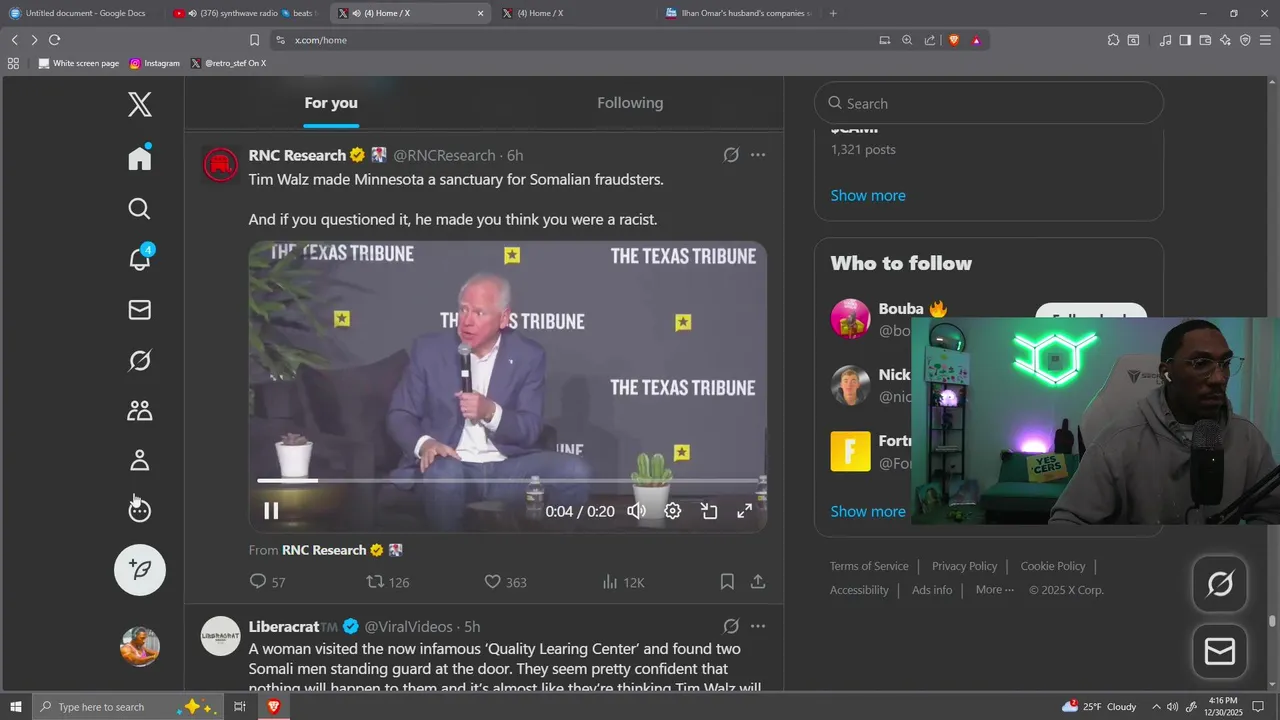Image resolution: width=1280 pixels, height=720 pixels.
Task: Share the RNC Research post
Action: click(758, 582)
